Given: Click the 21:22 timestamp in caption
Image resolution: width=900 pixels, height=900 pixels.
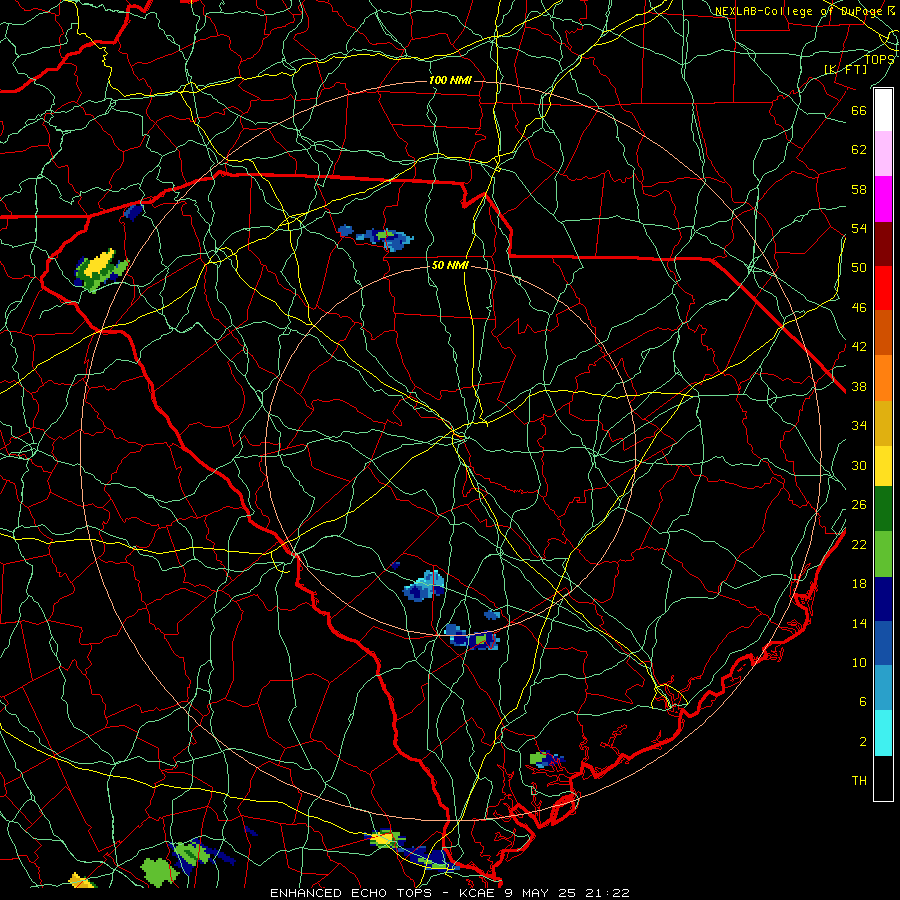Looking at the screenshot, I should click(x=607, y=893).
